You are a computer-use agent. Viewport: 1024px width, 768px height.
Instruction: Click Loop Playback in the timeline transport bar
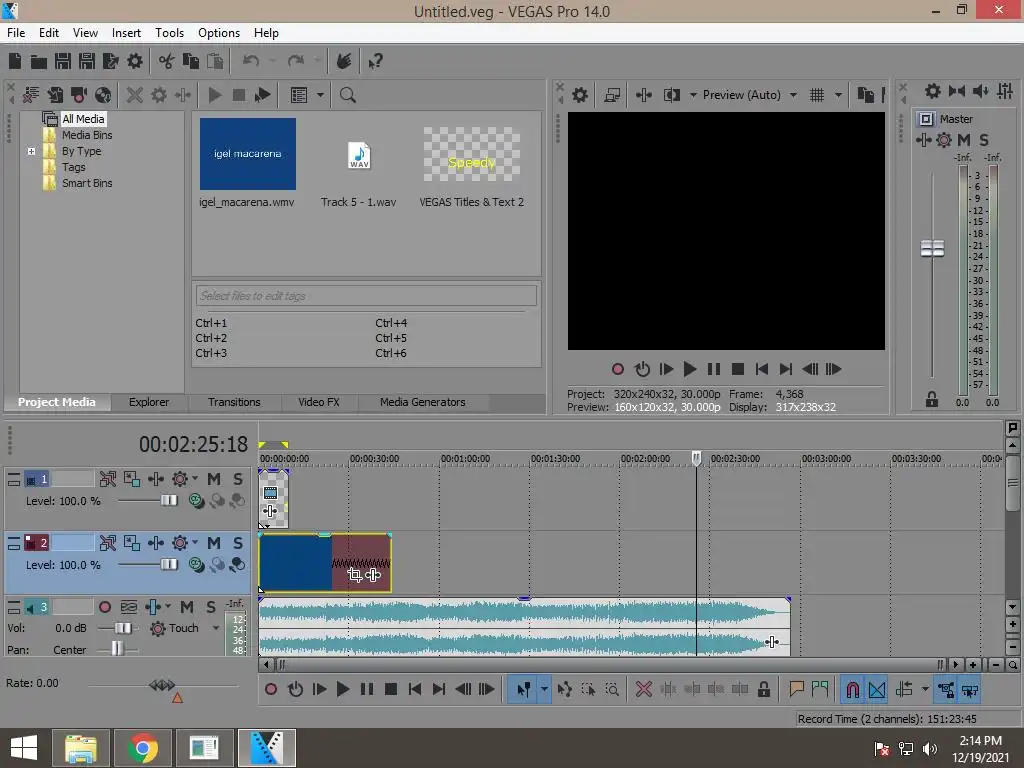(295, 690)
